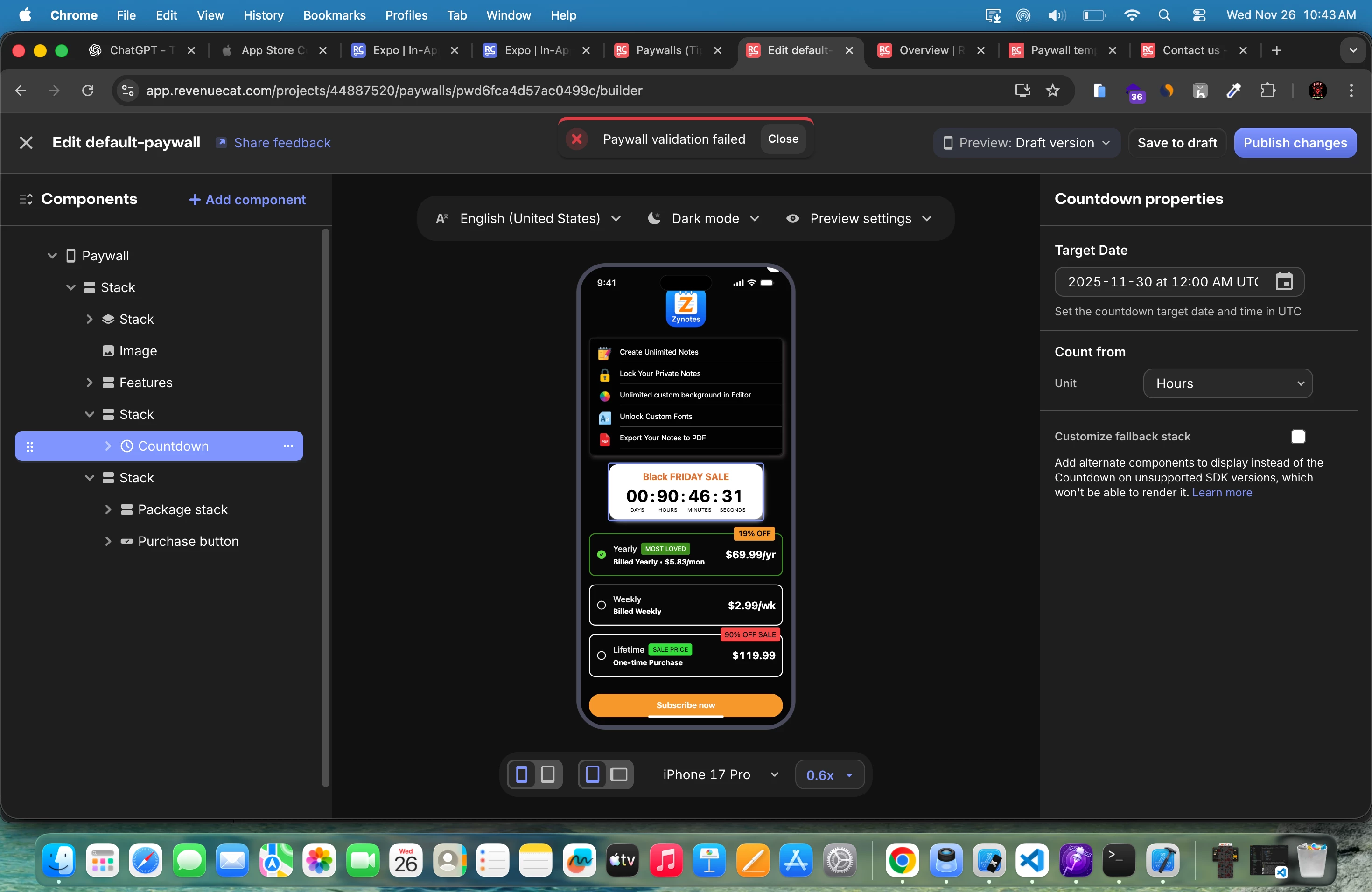Follow the Learn more link
The image size is (1372, 892).
coord(1222,493)
